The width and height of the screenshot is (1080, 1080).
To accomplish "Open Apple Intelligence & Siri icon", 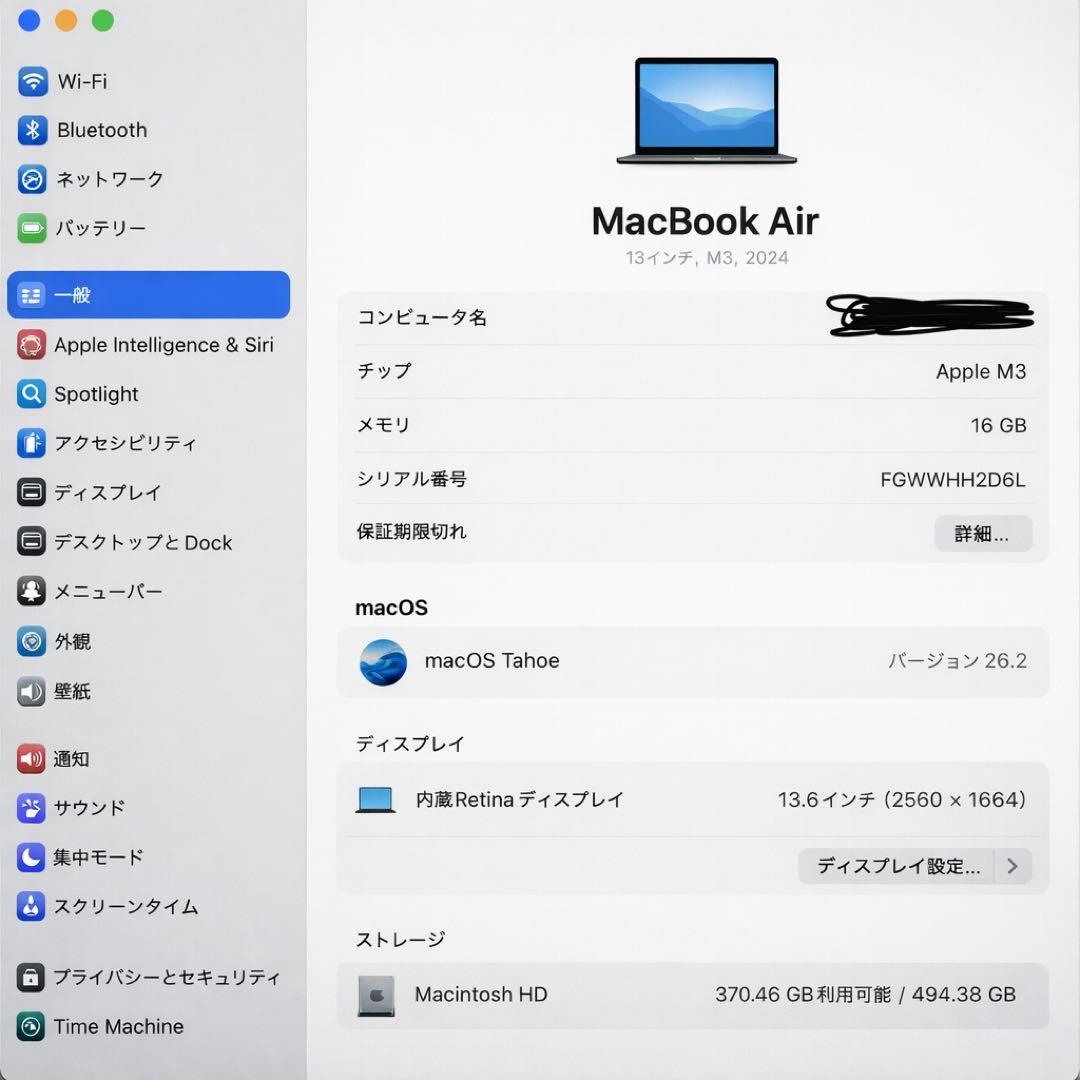I will pos(31,344).
